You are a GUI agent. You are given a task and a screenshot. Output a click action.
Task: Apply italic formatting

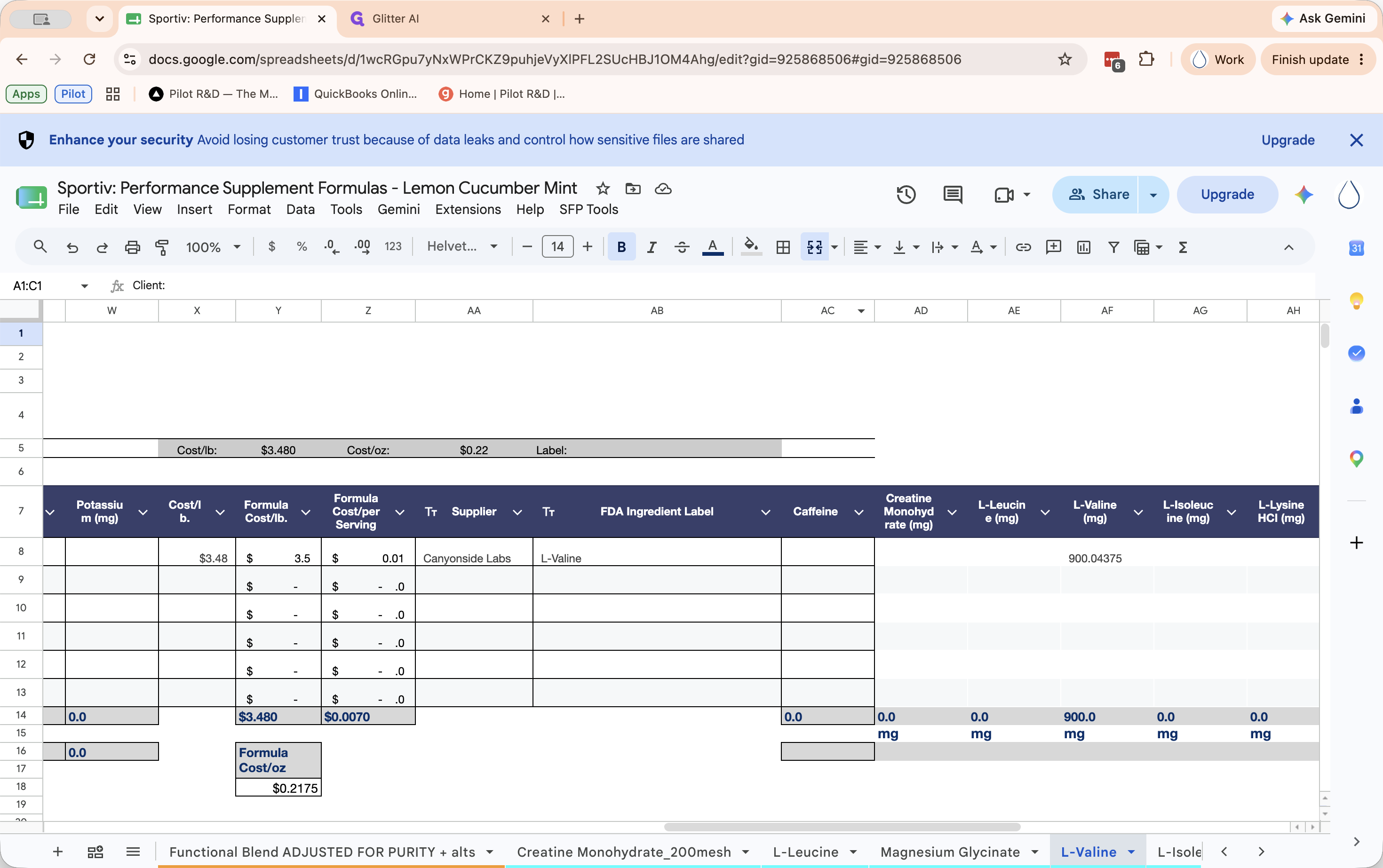coord(652,247)
